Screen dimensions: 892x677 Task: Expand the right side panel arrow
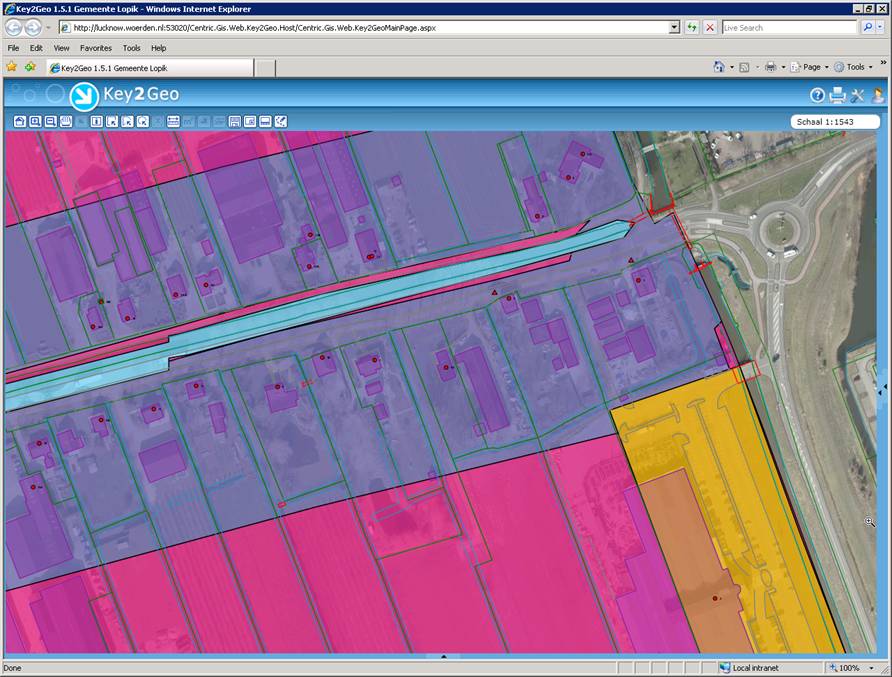[882, 387]
